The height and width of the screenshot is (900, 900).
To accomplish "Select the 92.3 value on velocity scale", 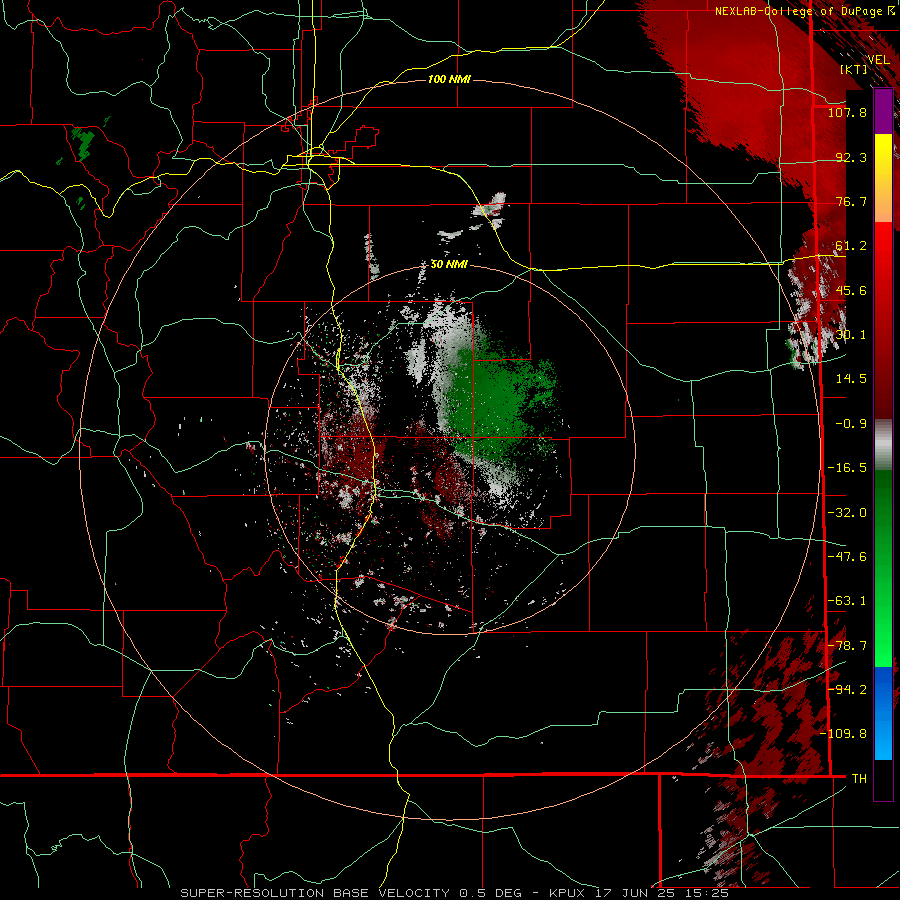I will pyautogui.click(x=851, y=157).
